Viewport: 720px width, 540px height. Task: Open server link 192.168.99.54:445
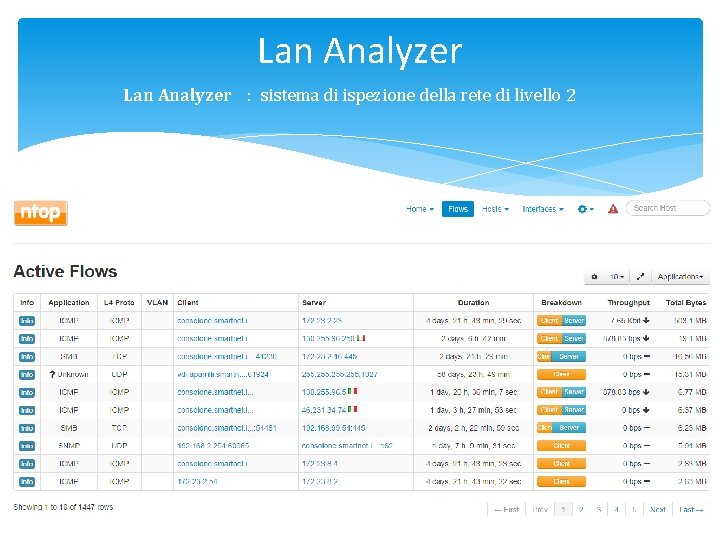click(x=333, y=428)
